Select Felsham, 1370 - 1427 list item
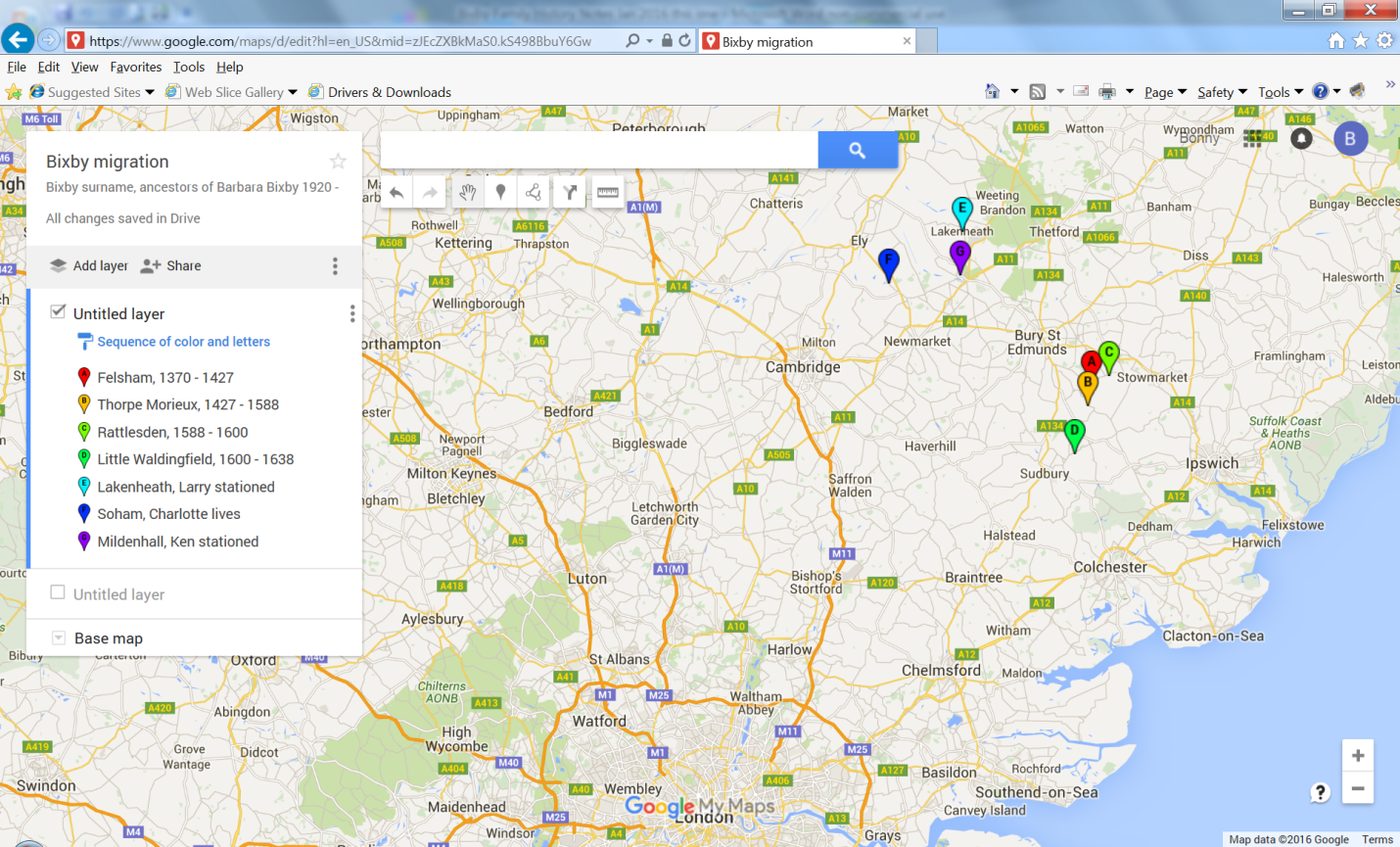 point(155,378)
